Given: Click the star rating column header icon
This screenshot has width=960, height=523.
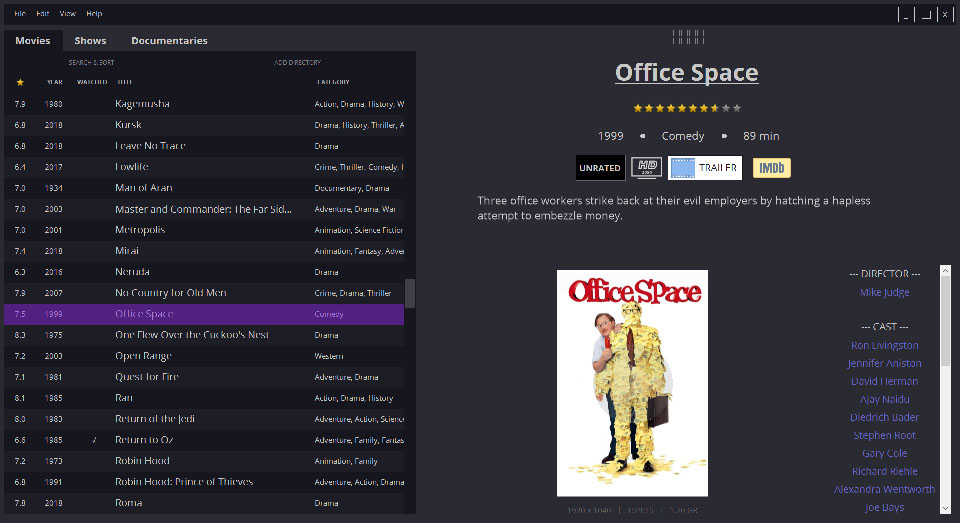Looking at the screenshot, I should (x=20, y=82).
